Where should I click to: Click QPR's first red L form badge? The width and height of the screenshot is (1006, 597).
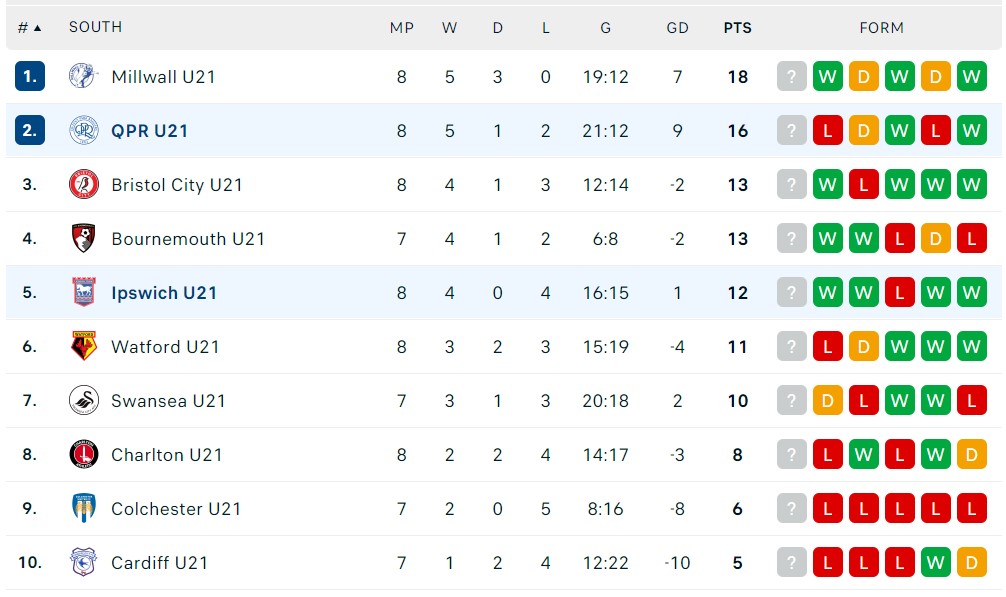click(x=827, y=130)
